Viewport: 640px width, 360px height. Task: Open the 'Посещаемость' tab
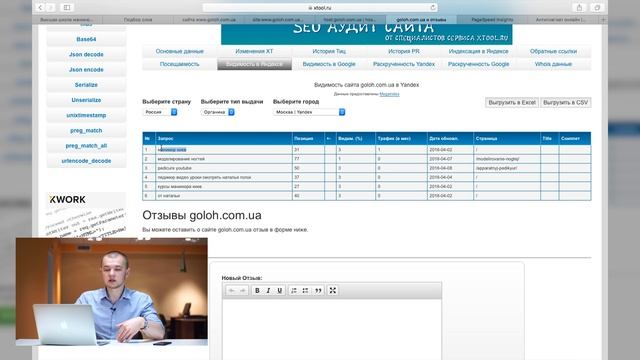click(180, 64)
